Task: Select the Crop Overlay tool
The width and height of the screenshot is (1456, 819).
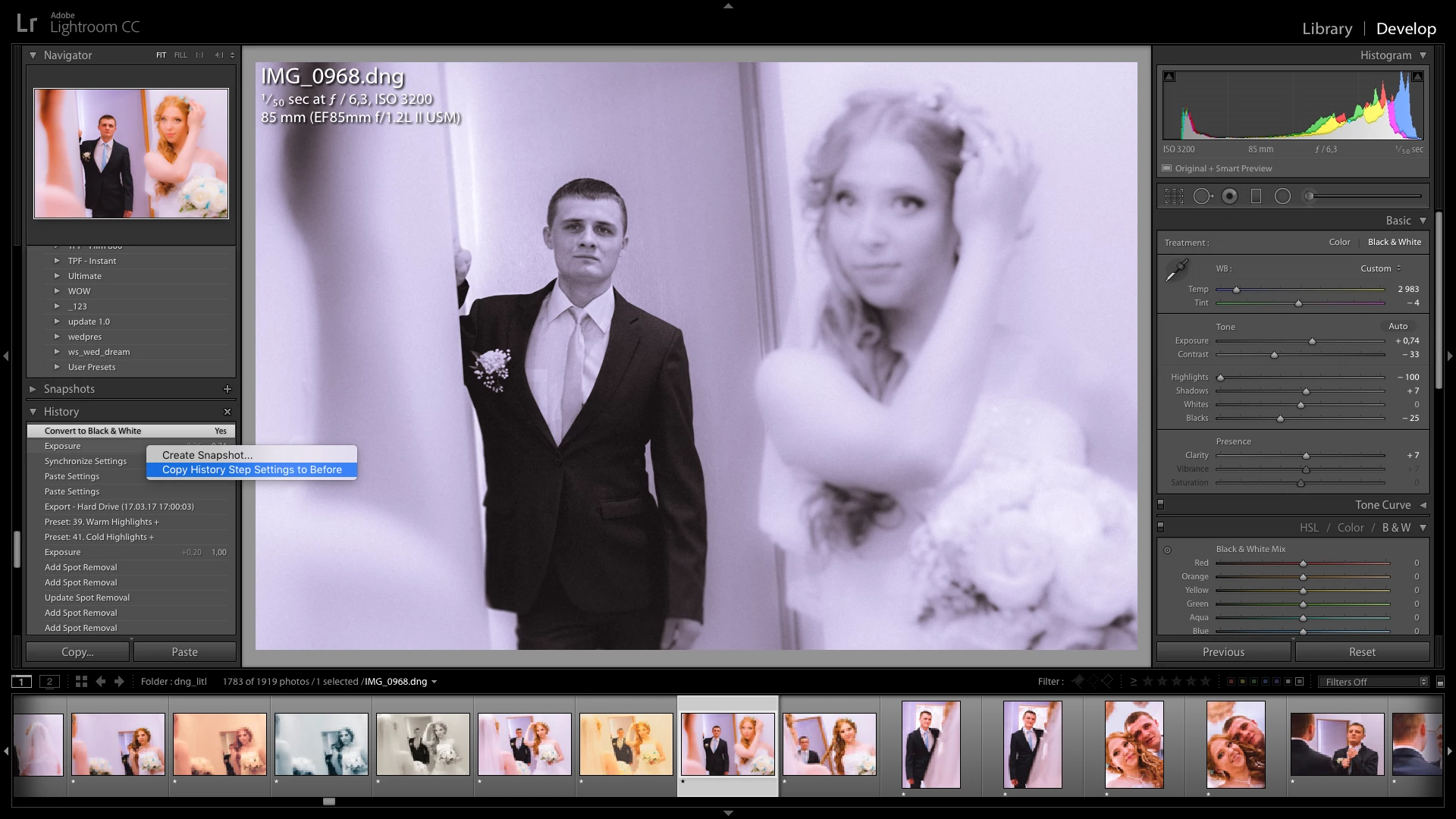Action: pos(1174,196)
